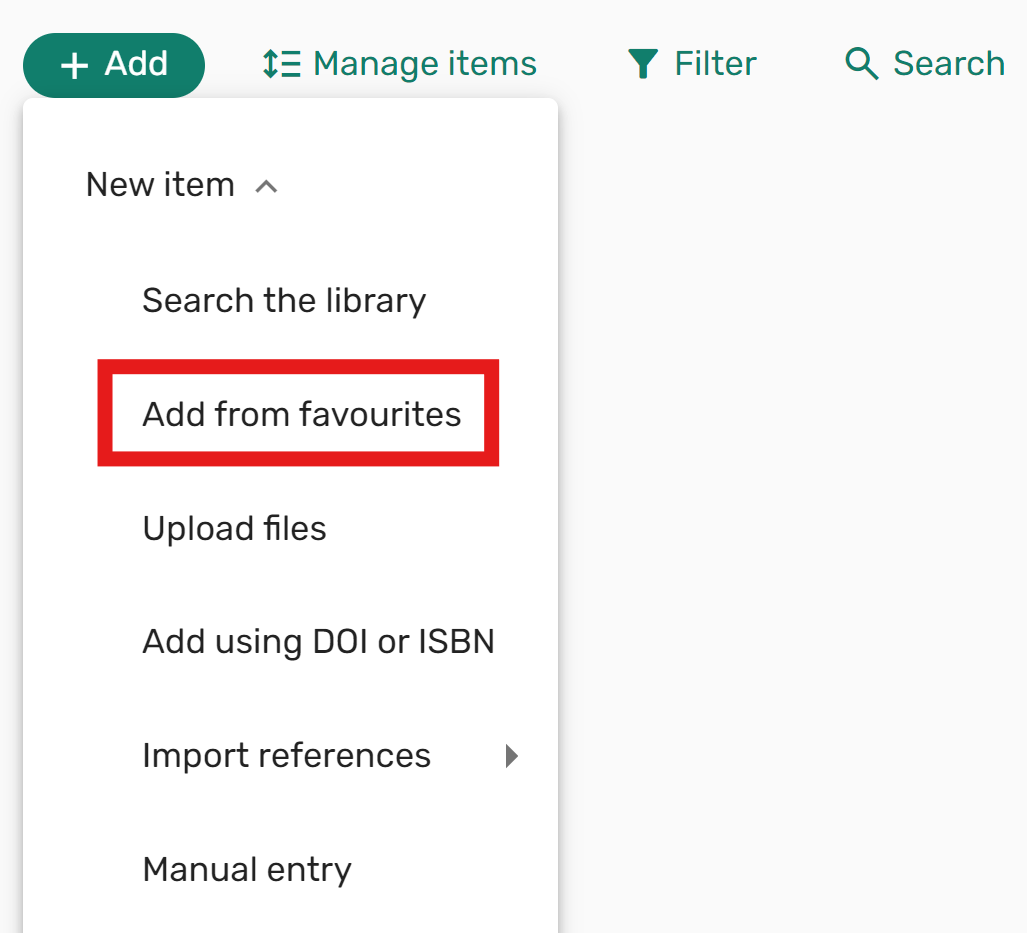The width and height of the screenshot is (1027, 933).
Task: Click the green Add button label
Action: [x=136, y=64]
